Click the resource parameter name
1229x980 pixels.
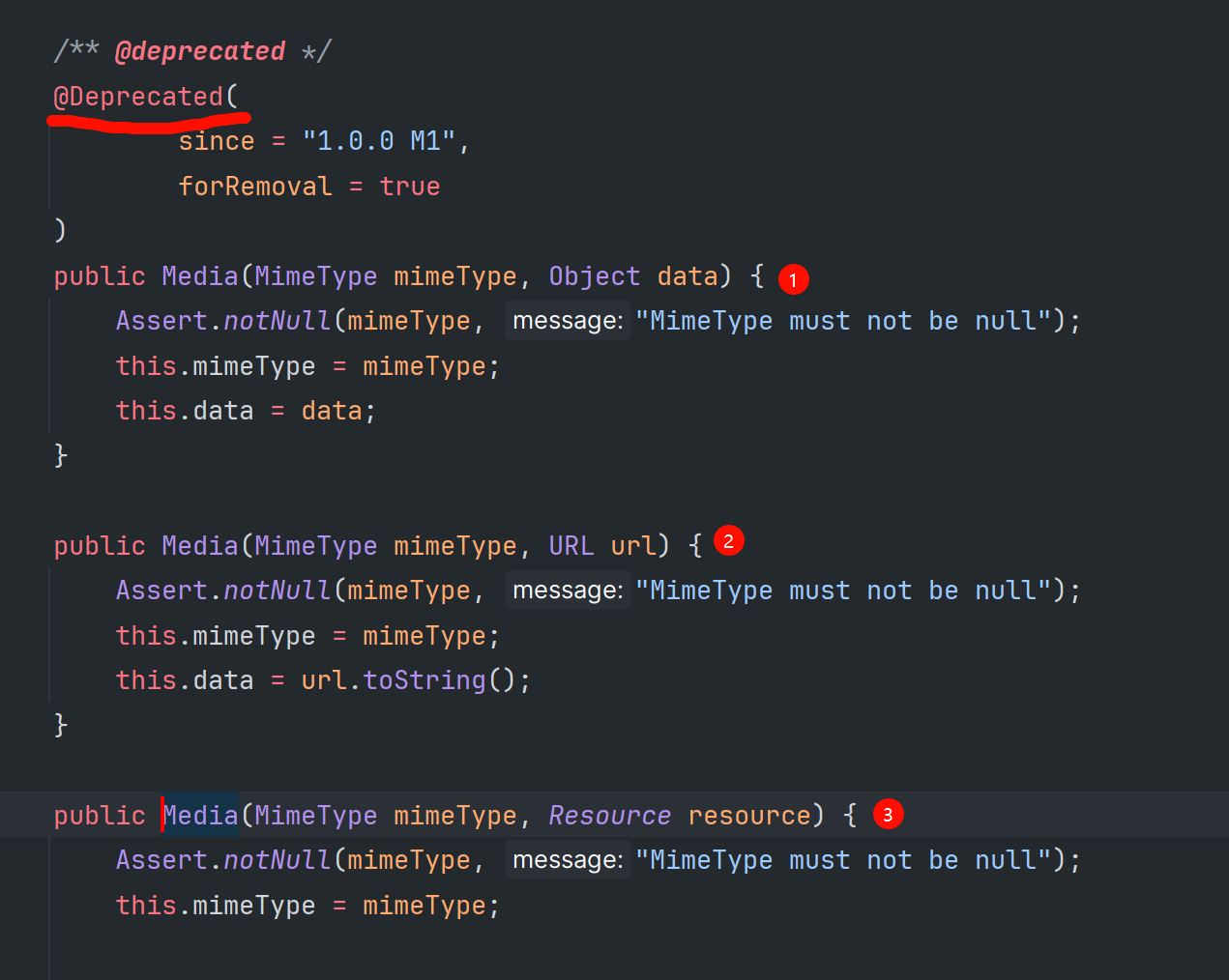(x=748, y=816)
